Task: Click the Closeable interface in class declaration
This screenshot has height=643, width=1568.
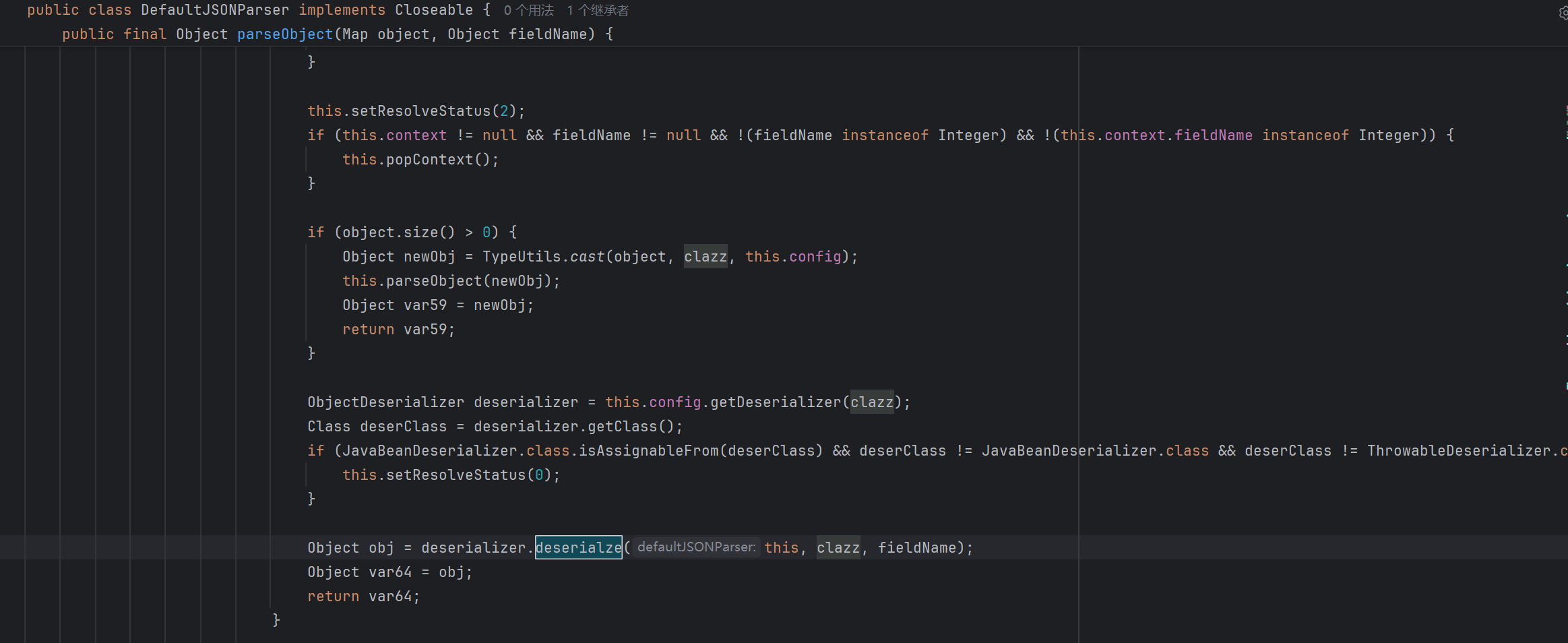Action: click(x=433, y=10)
